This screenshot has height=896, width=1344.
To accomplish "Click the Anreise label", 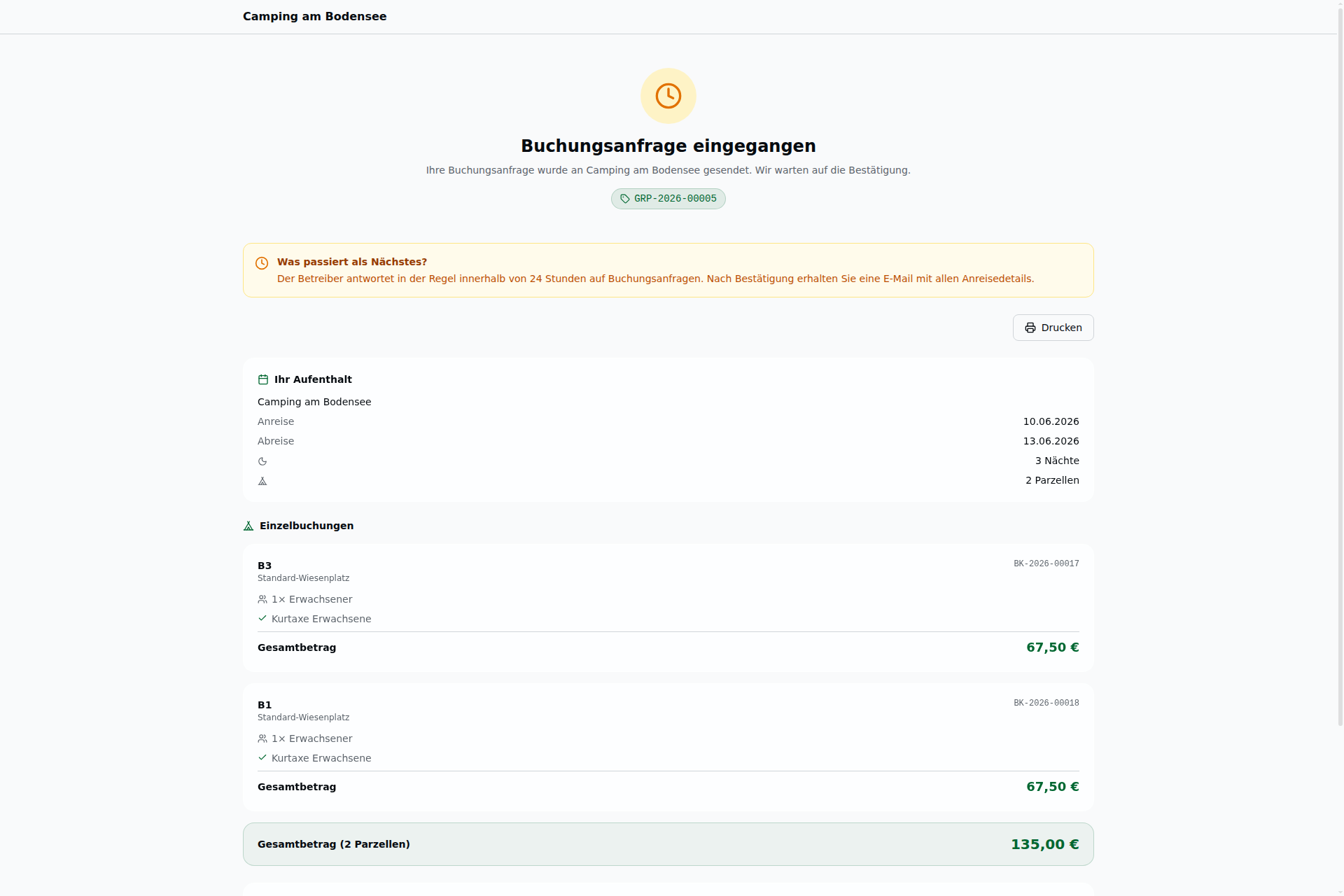I will coord(276,421).
